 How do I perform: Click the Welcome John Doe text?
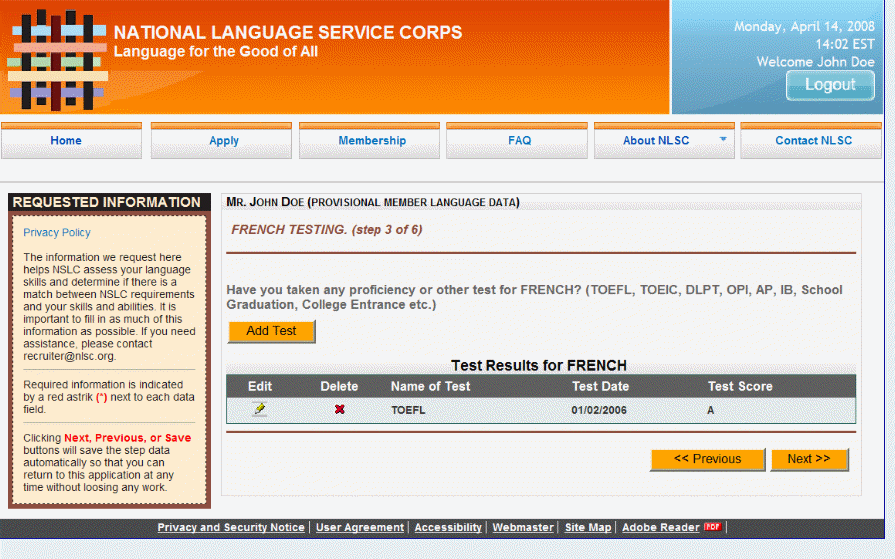(815, 62)
